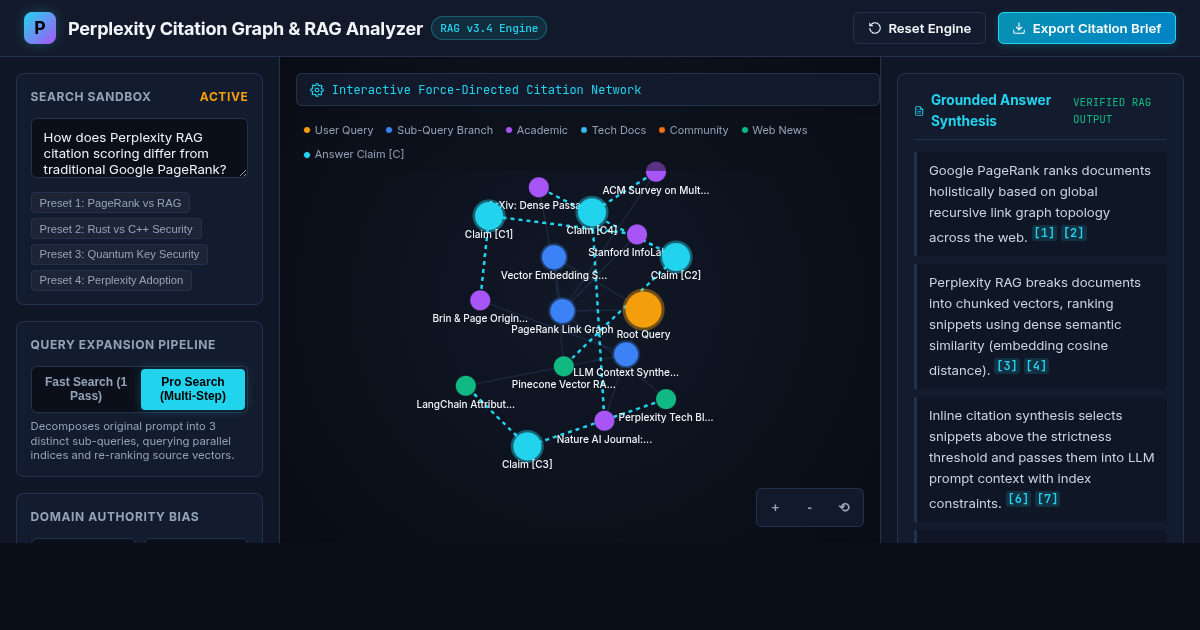This screenshot has width=1200, height=630.
Task: Click the Web News legend entry
Action: click(775, 130)
